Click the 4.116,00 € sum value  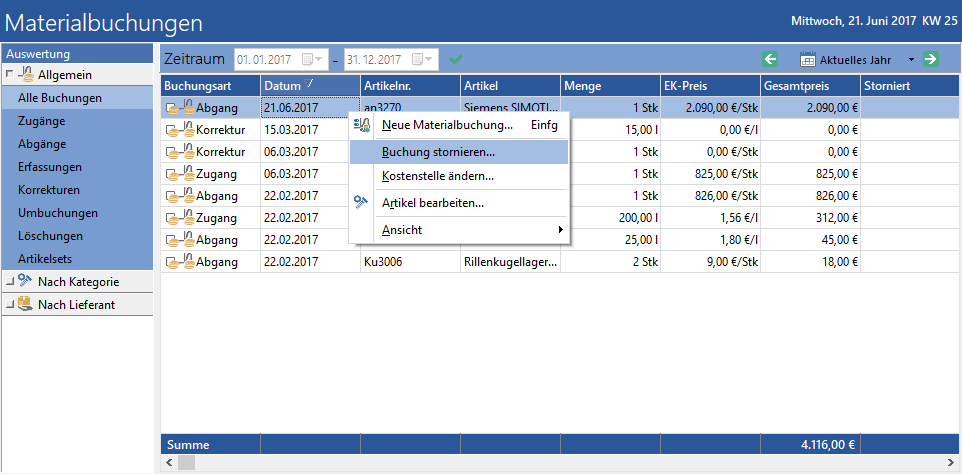point(828,445)
